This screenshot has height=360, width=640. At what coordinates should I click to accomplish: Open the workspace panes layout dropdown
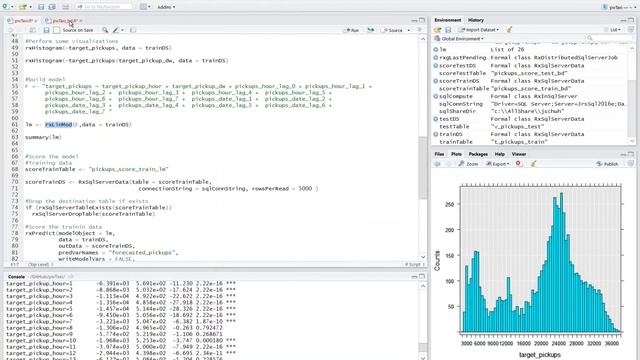(144, 7)
